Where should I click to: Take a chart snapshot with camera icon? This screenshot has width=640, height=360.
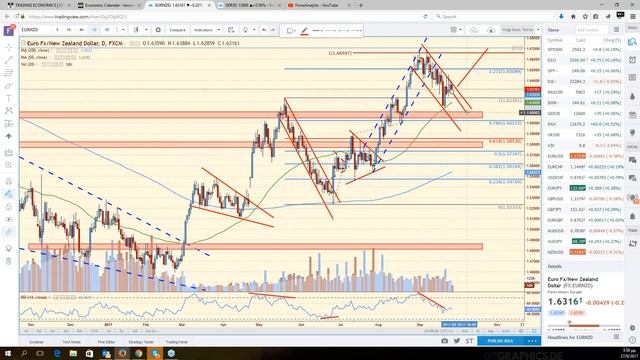click(444, 341)
